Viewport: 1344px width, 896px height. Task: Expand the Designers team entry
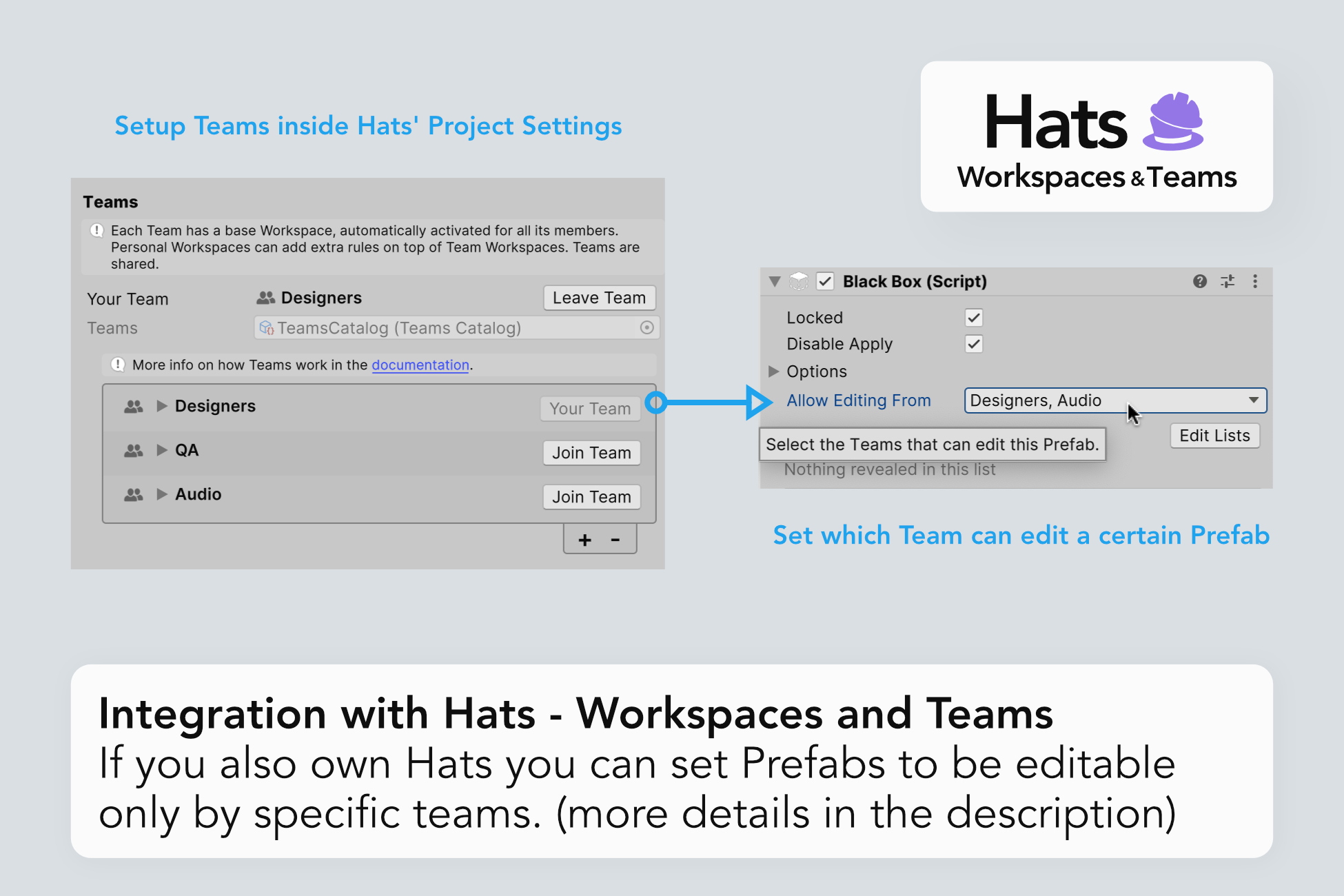click(162, 406)
